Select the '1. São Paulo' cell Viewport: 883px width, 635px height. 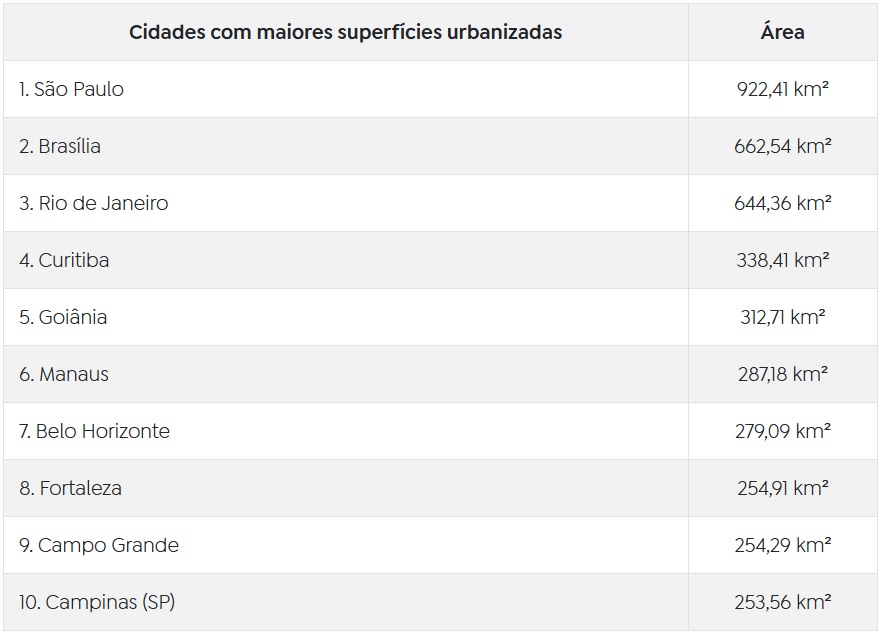346,90
